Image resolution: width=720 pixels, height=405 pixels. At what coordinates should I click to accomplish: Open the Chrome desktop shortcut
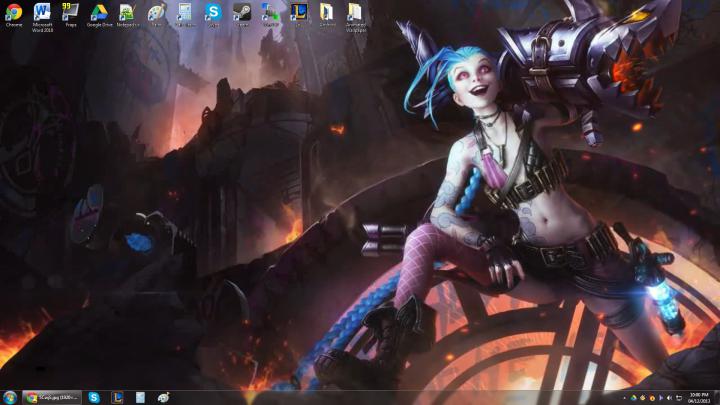pos(14,15)
